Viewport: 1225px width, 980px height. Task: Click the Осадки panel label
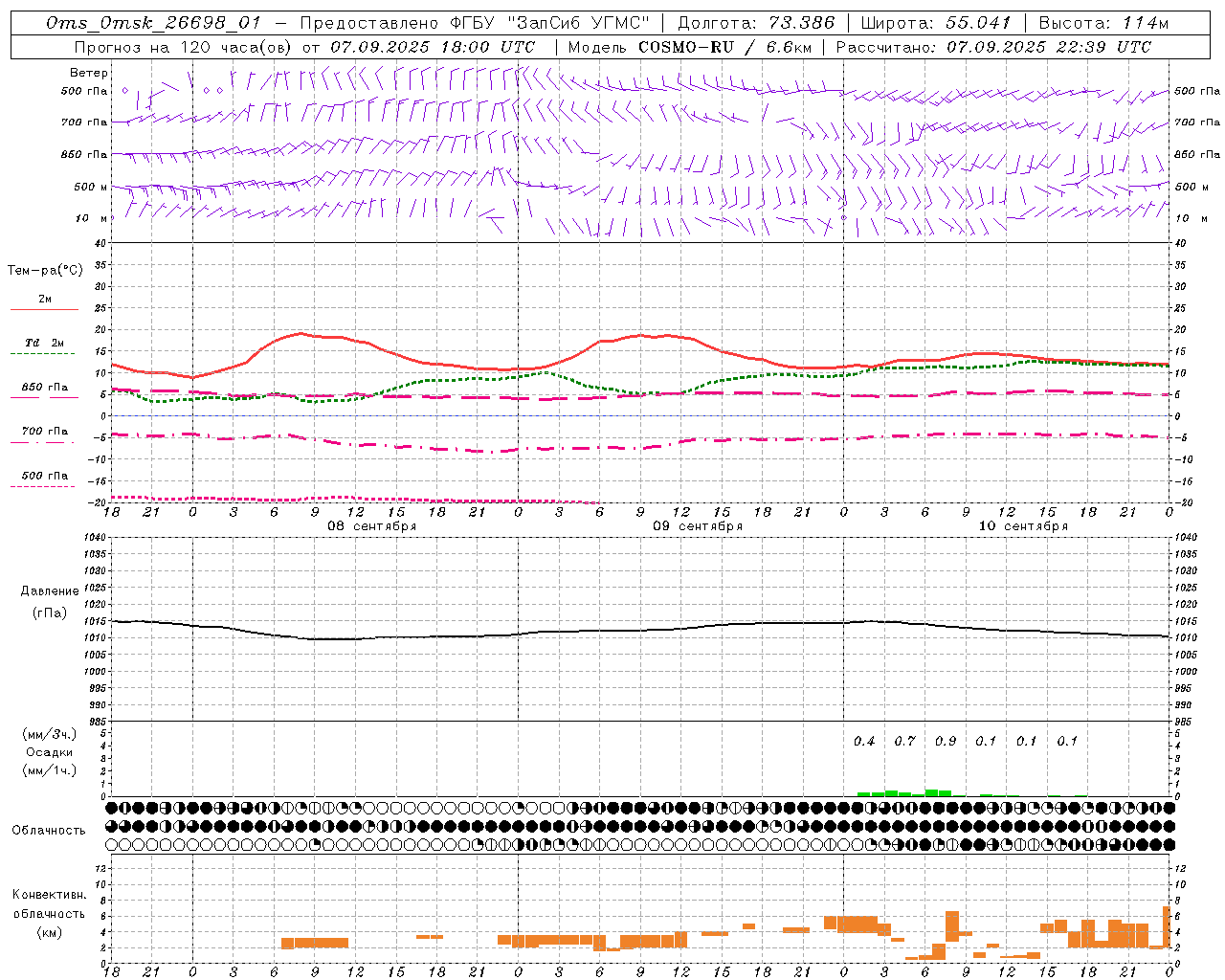click(50, 752)
